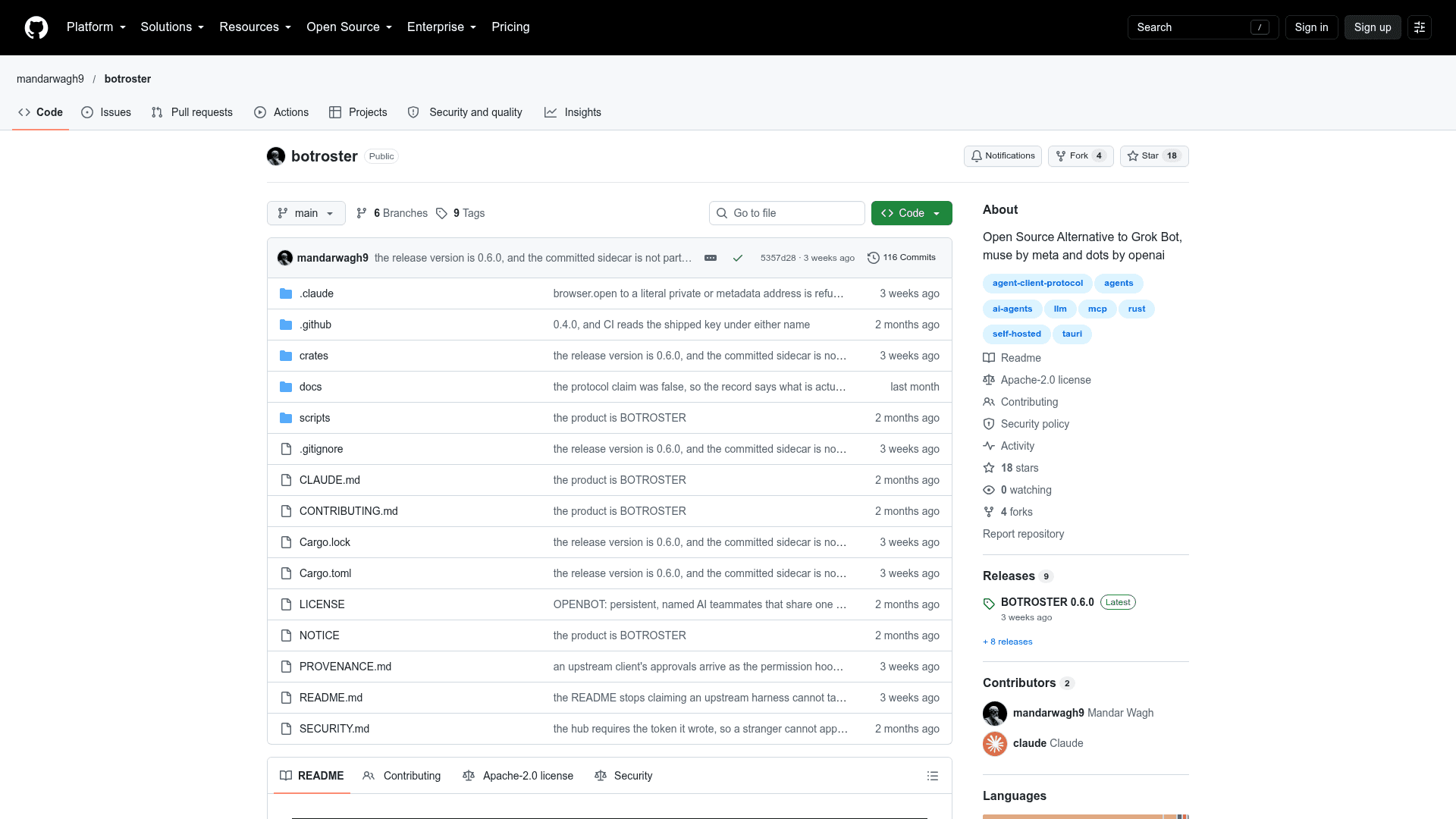Switch to Apache-2.0 license README tab
Viewport: 1456px width, 819px height.
click(518, 776)
